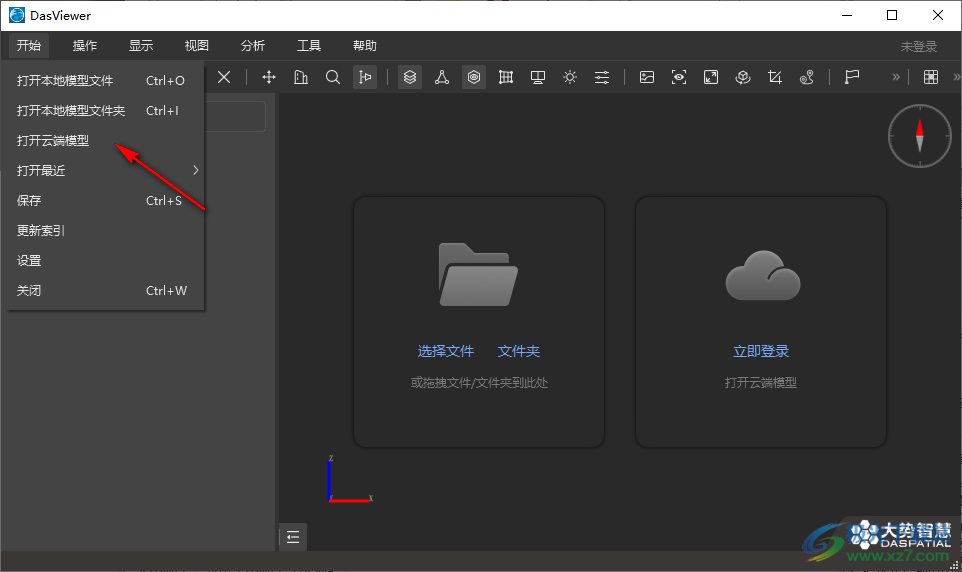
Task: Open 设置 from the start menu
Action: click(106, 261)
